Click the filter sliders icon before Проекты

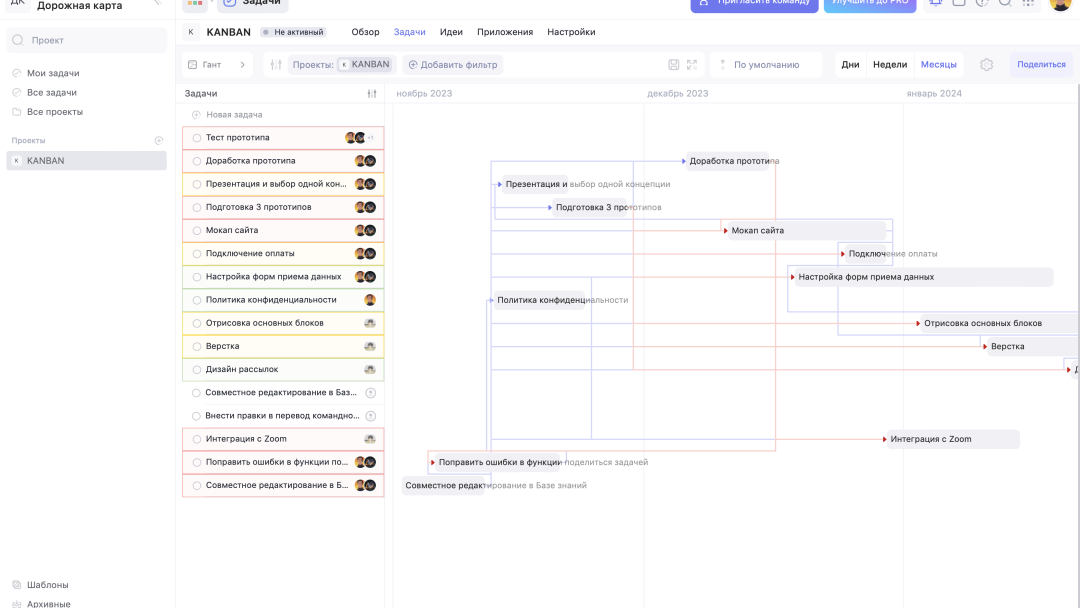coord(277,65)
